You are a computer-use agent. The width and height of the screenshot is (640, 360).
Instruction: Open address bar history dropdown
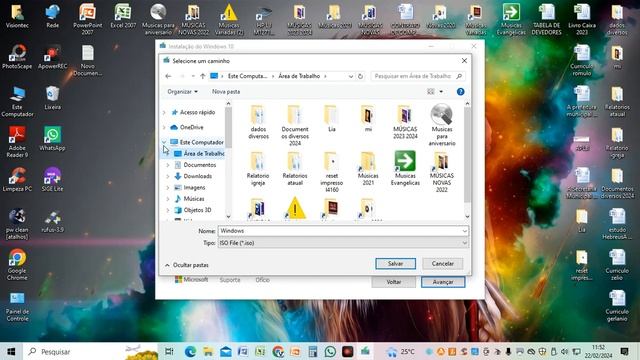click(351, 76)
